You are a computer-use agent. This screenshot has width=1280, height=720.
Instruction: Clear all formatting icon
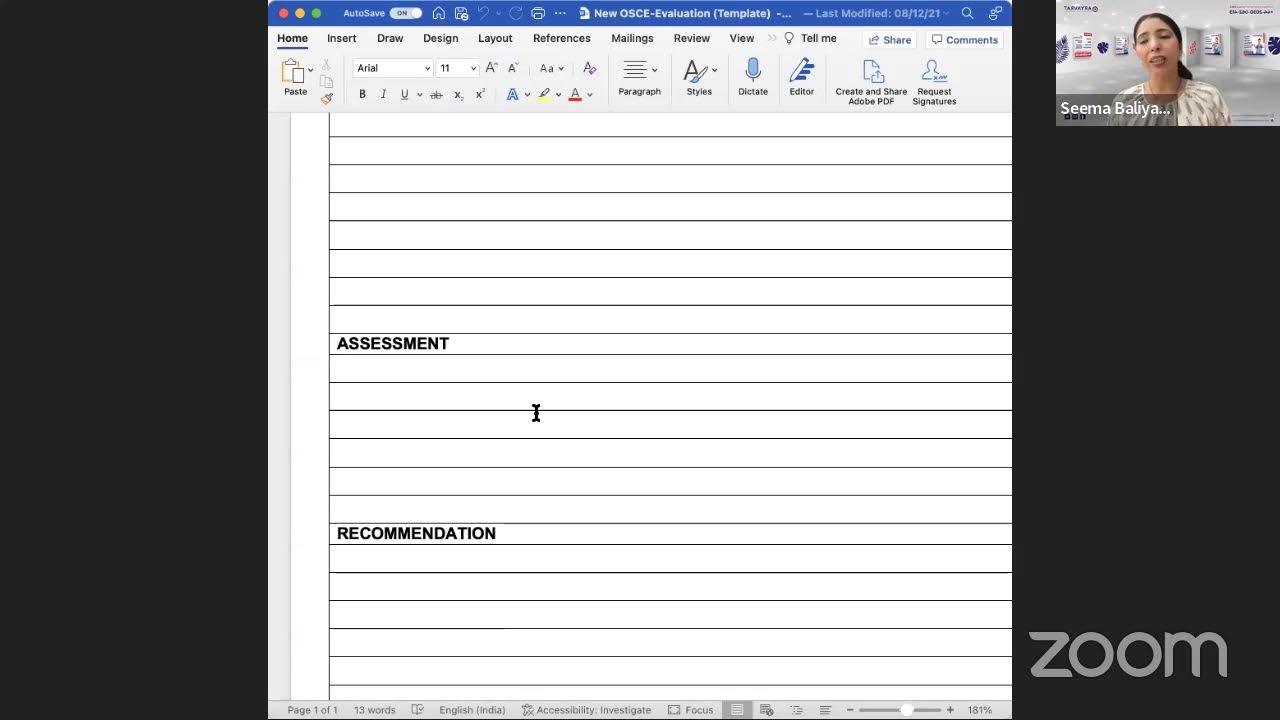click(x=589, y=68)
